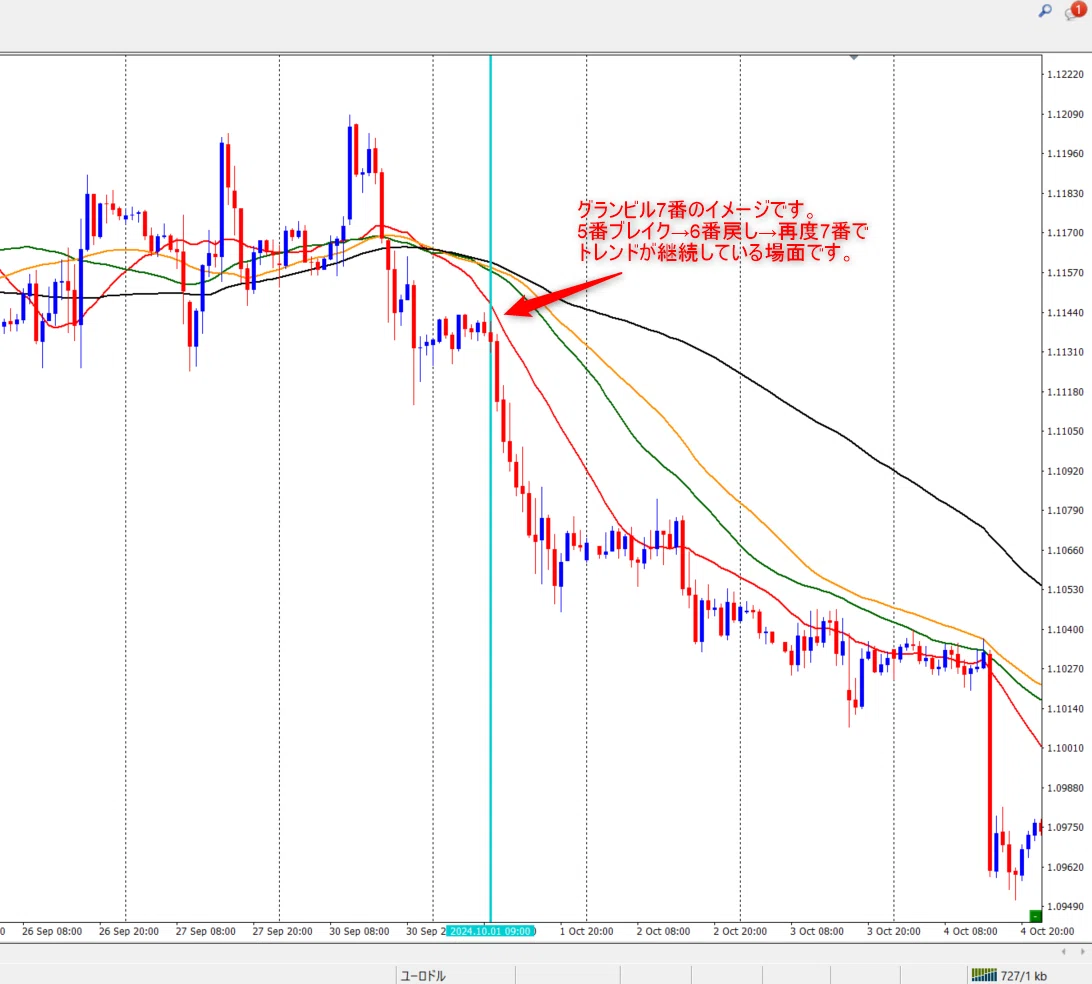Viewport: 1092px width, 984px height.
Task: Click the 1.11830 price label
Action: (1066, 194)
